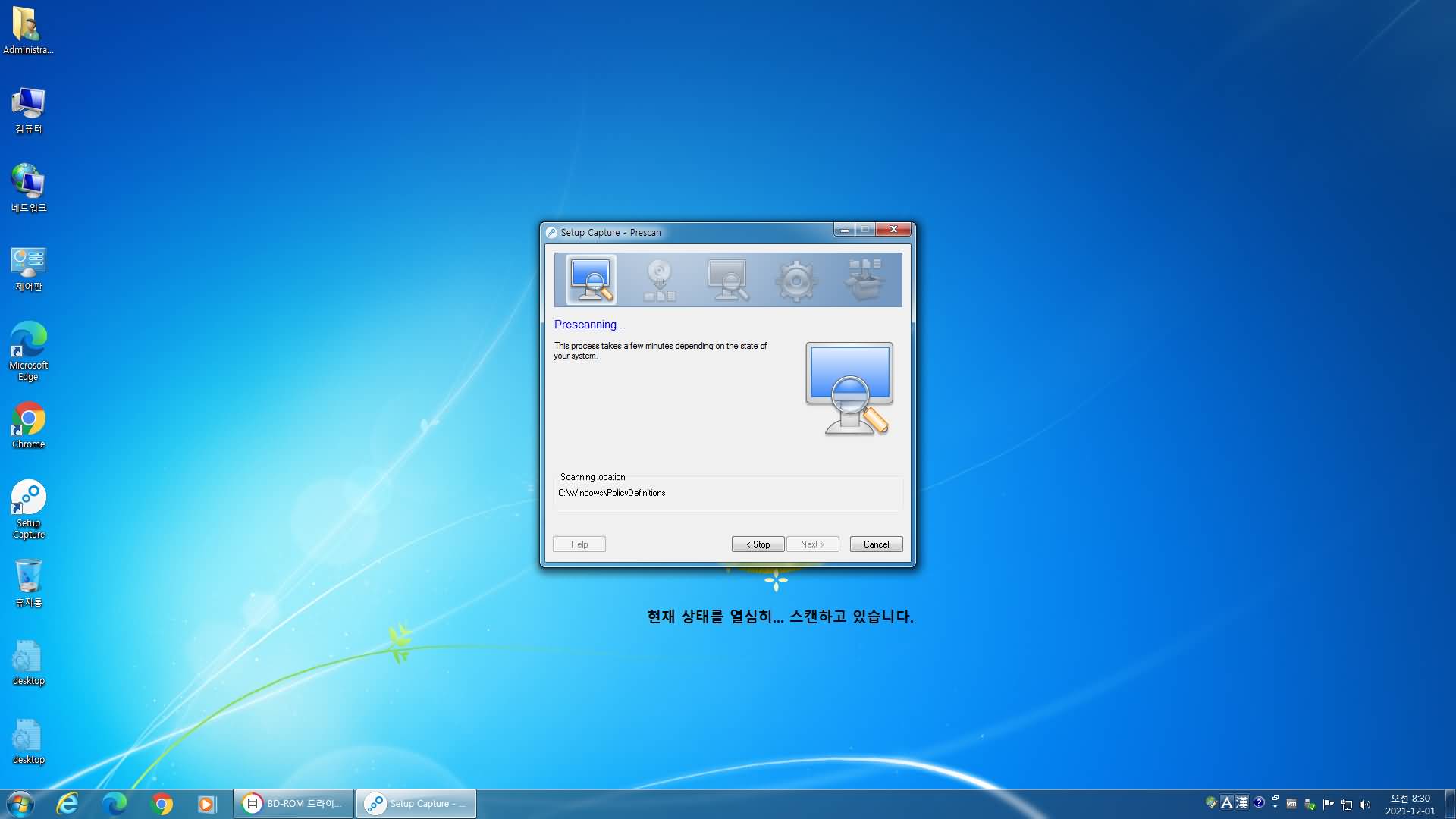
Task: Select the Microsoft Edge desktop shortcut
Action: pos(28,351)
